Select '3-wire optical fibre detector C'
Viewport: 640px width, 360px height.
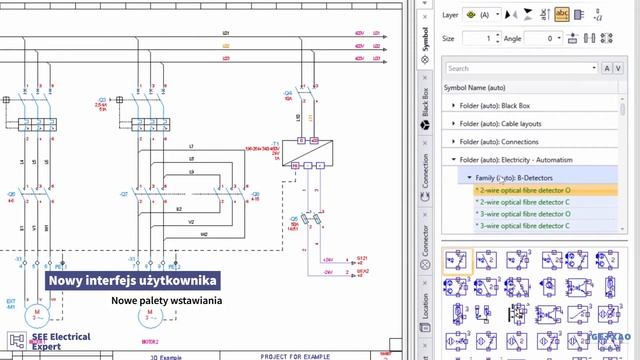(546, 226)
